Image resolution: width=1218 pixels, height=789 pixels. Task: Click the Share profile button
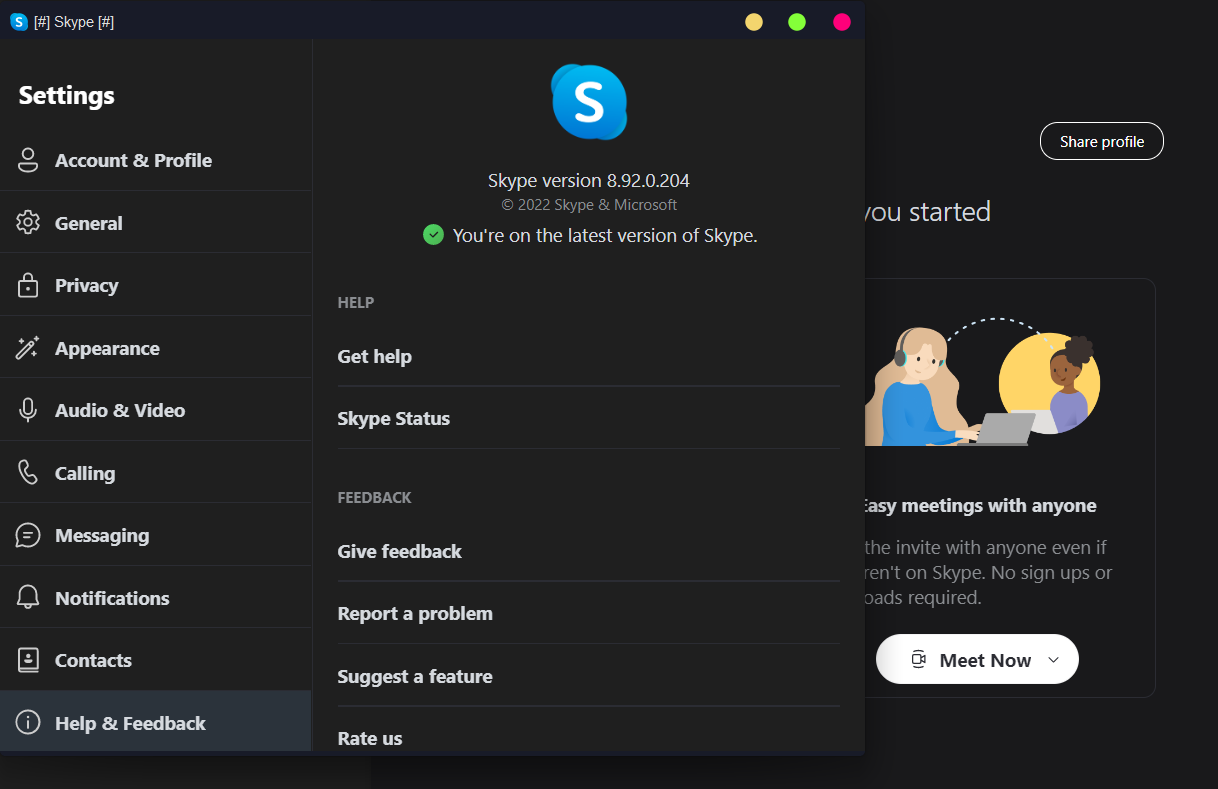pos(1102,141)
